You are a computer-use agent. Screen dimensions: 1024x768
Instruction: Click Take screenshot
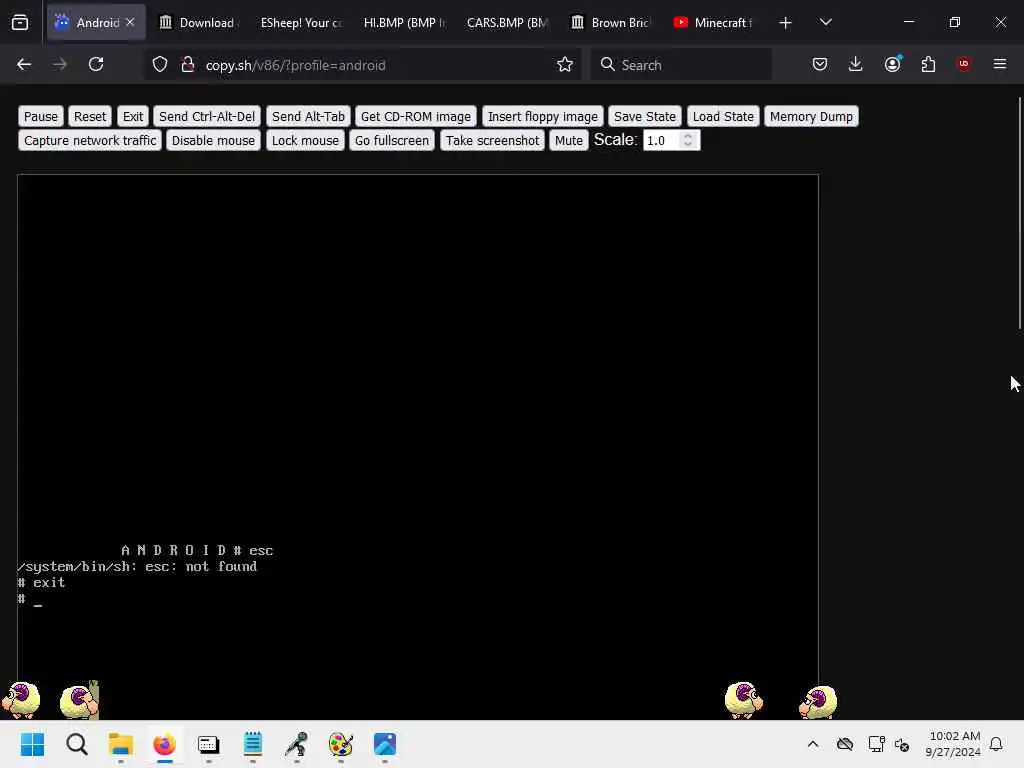point(492,140)
